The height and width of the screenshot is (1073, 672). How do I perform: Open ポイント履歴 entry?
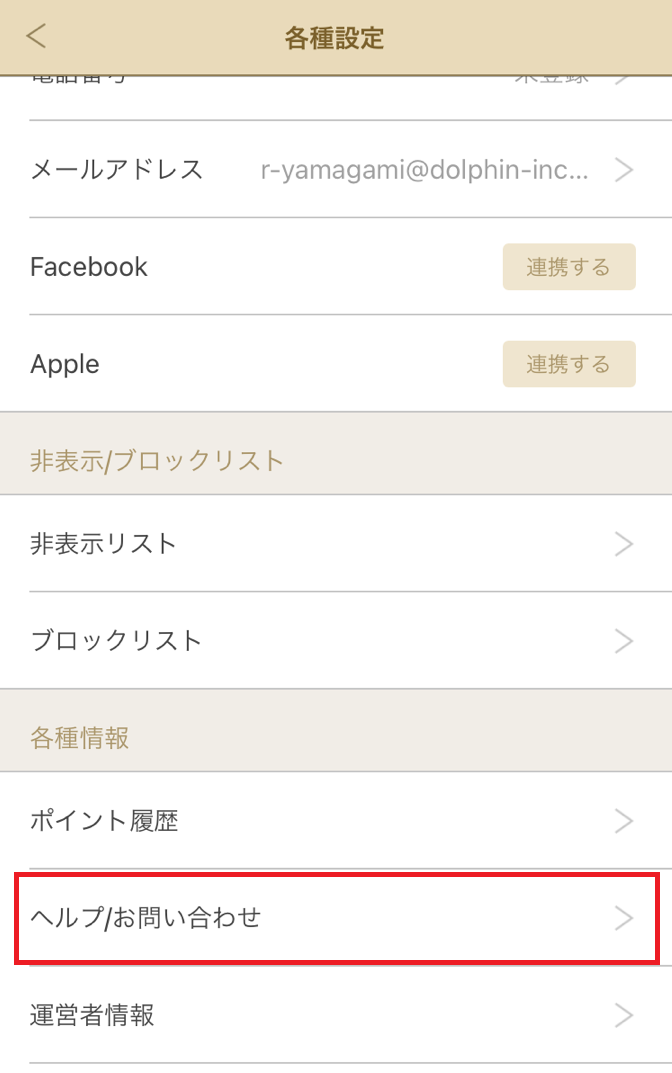coord(336,820)
